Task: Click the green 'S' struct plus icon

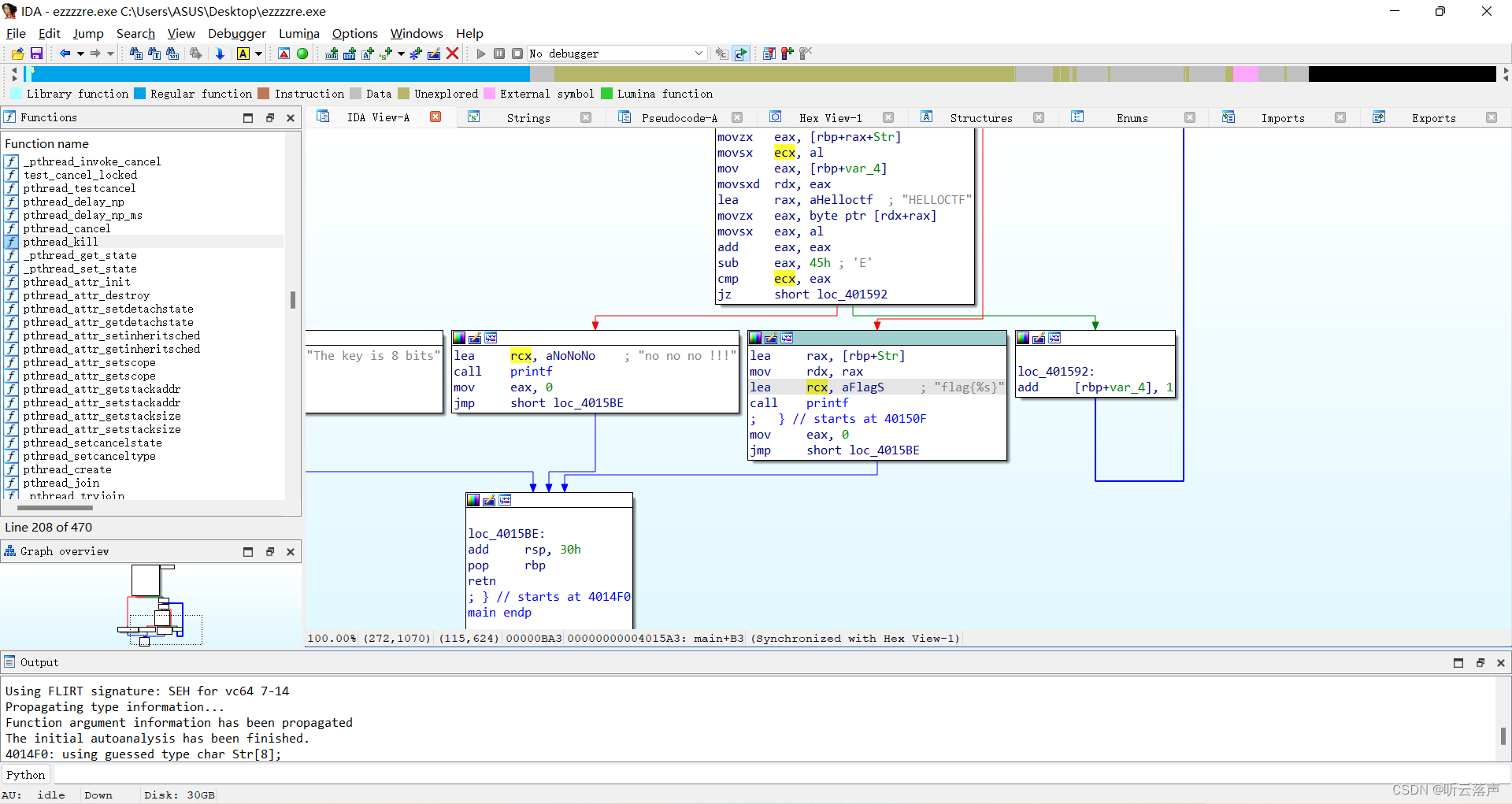Action: pyautogui.click(x=386, y=54)
